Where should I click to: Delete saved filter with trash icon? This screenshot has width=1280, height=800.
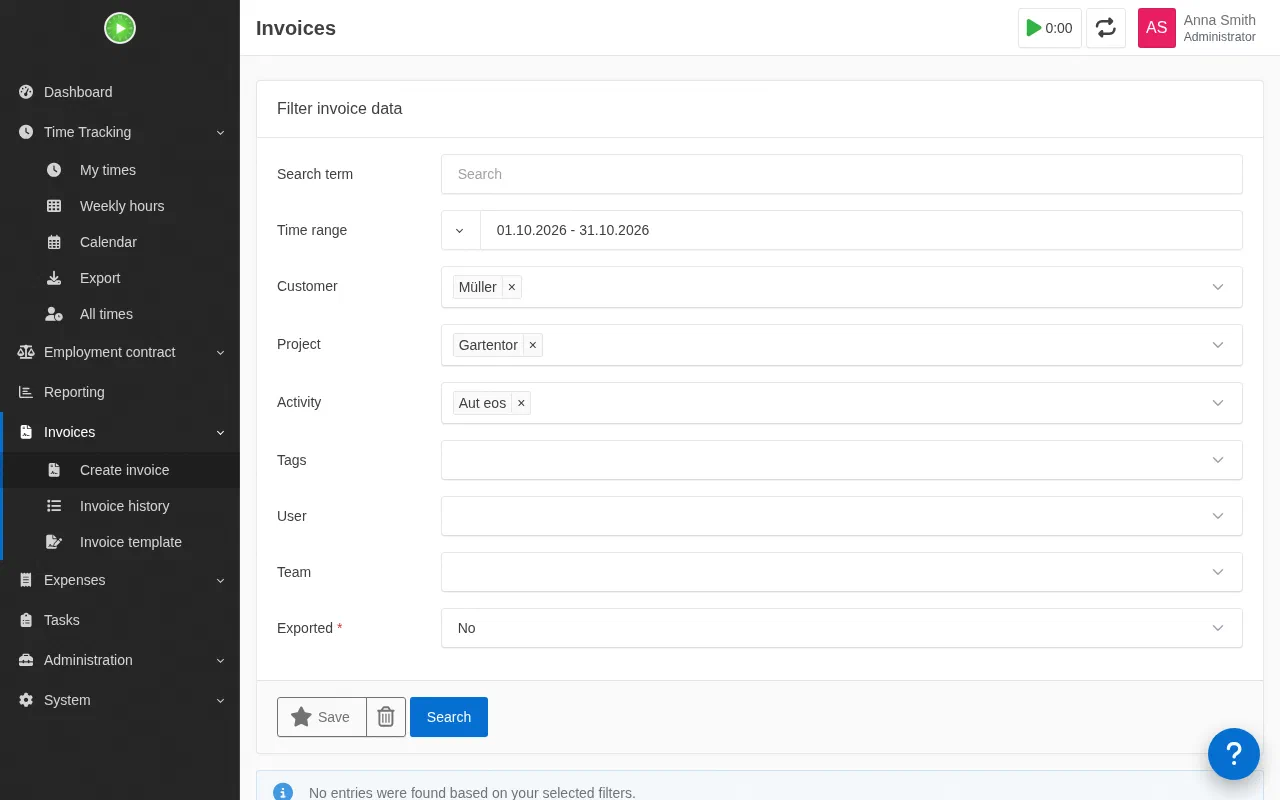click(x=386, y=717)
